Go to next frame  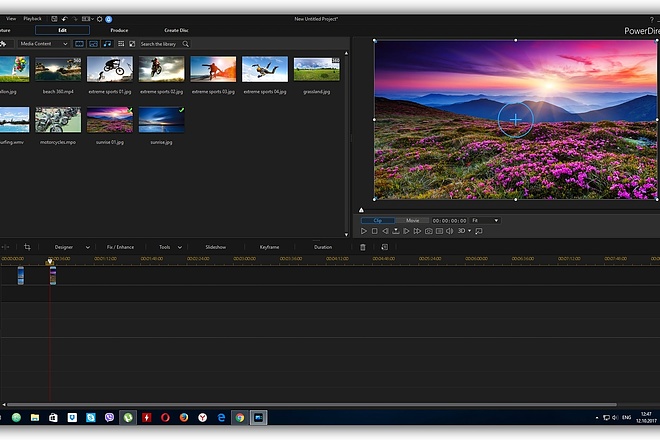point(406,231)
